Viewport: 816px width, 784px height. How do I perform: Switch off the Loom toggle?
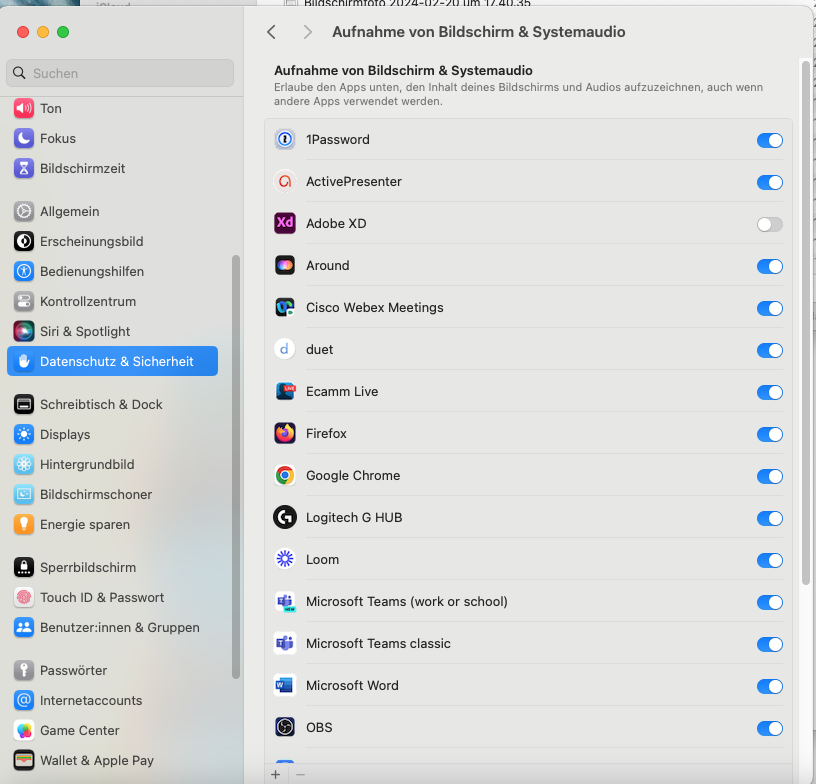pyautogui.click(x=770, y=561)
